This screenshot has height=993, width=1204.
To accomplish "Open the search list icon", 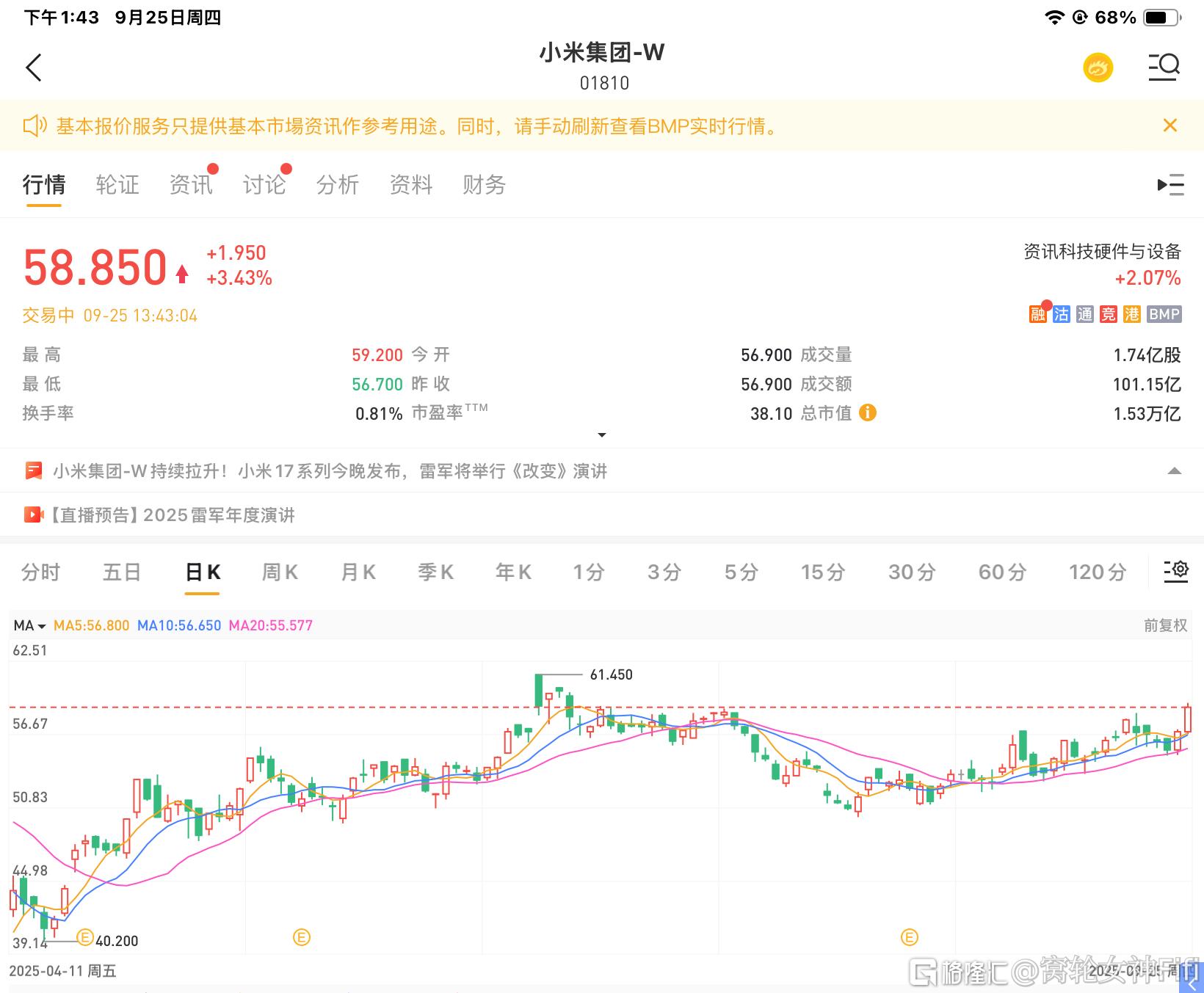I will coord(1164,67).
